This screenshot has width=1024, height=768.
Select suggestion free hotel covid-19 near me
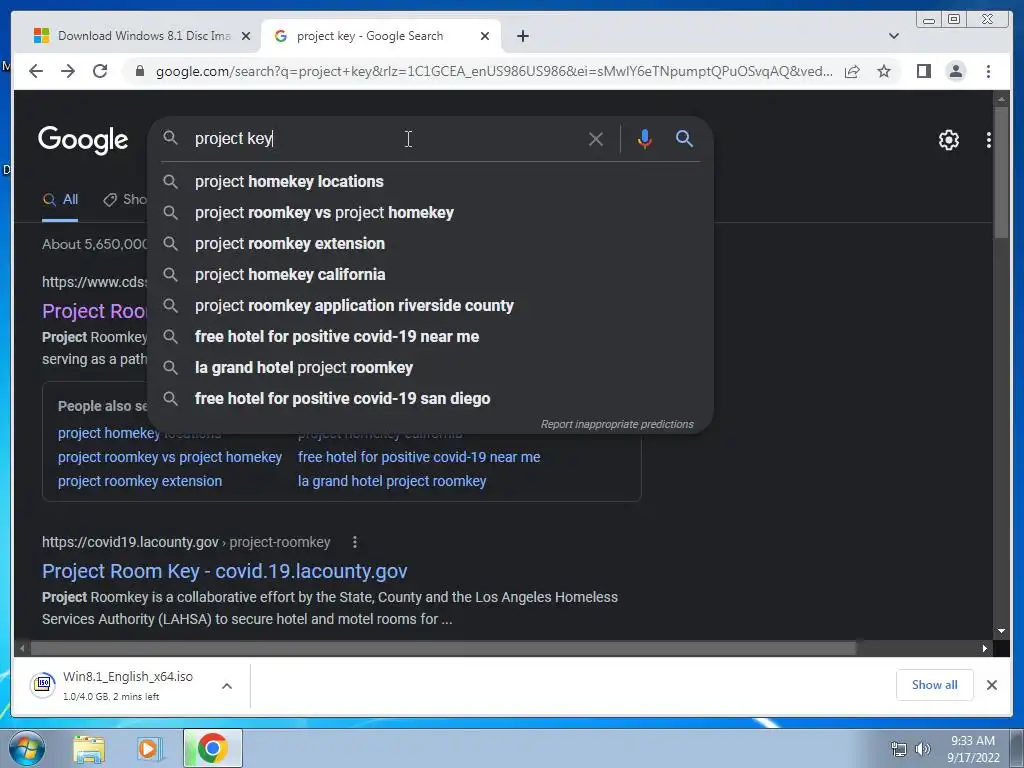[430, 337]
